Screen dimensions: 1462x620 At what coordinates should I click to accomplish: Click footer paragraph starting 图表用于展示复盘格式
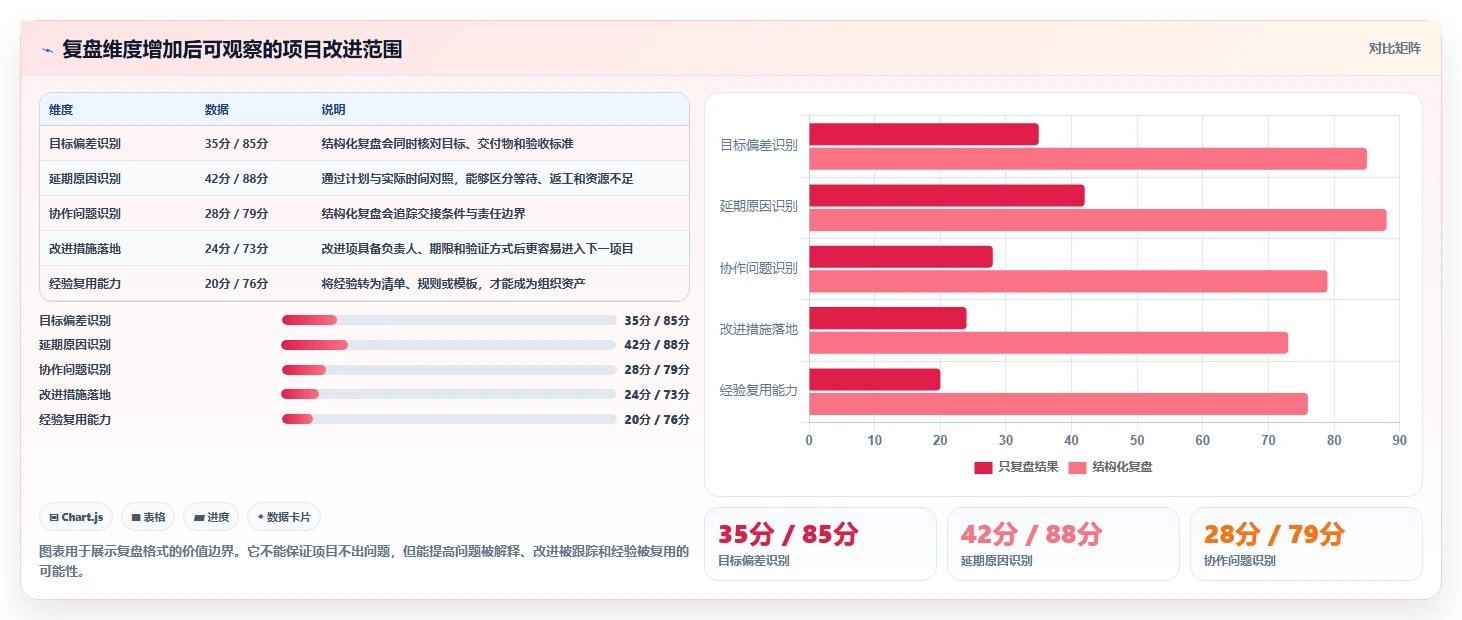(364, 561)
